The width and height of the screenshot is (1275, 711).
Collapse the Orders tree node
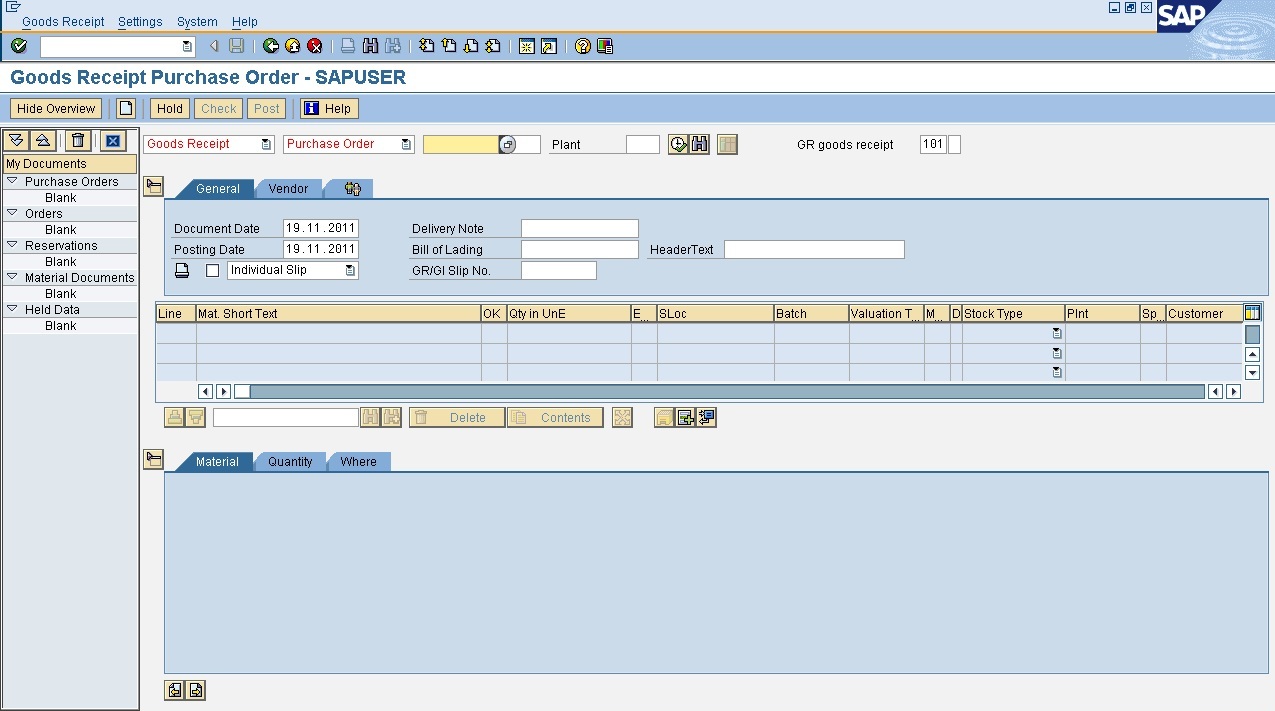[x=13, y=214]
